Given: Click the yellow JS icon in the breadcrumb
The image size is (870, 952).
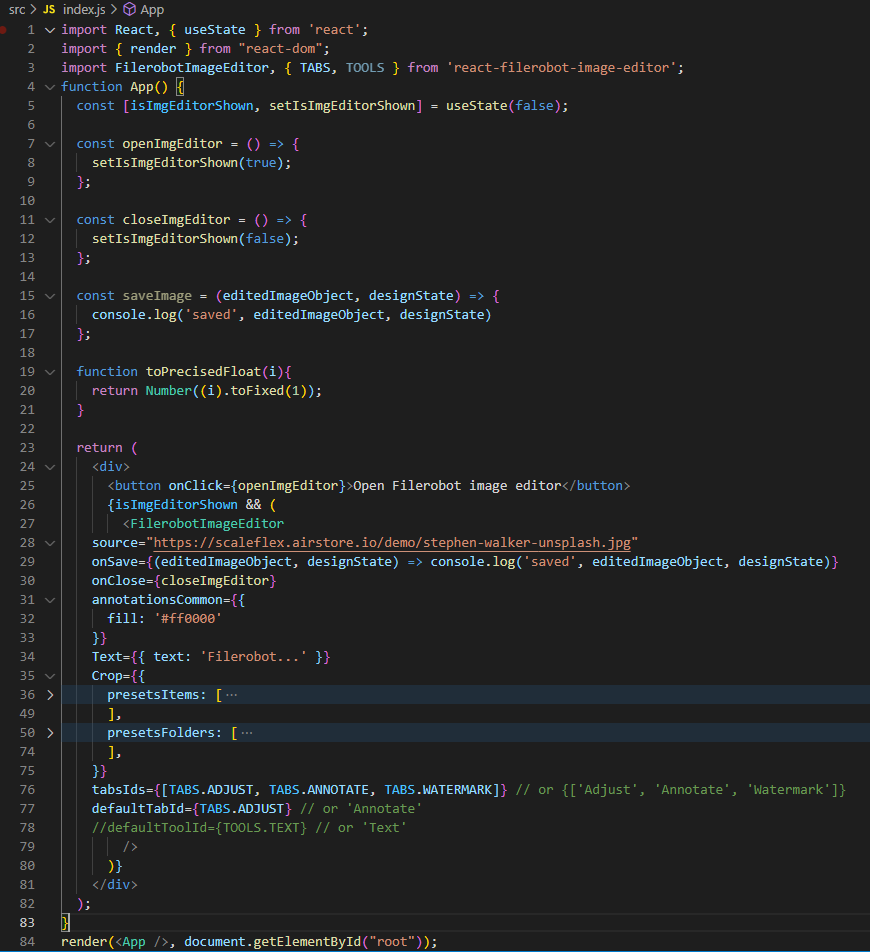Looking at the screenshot, I should [48, 9].
